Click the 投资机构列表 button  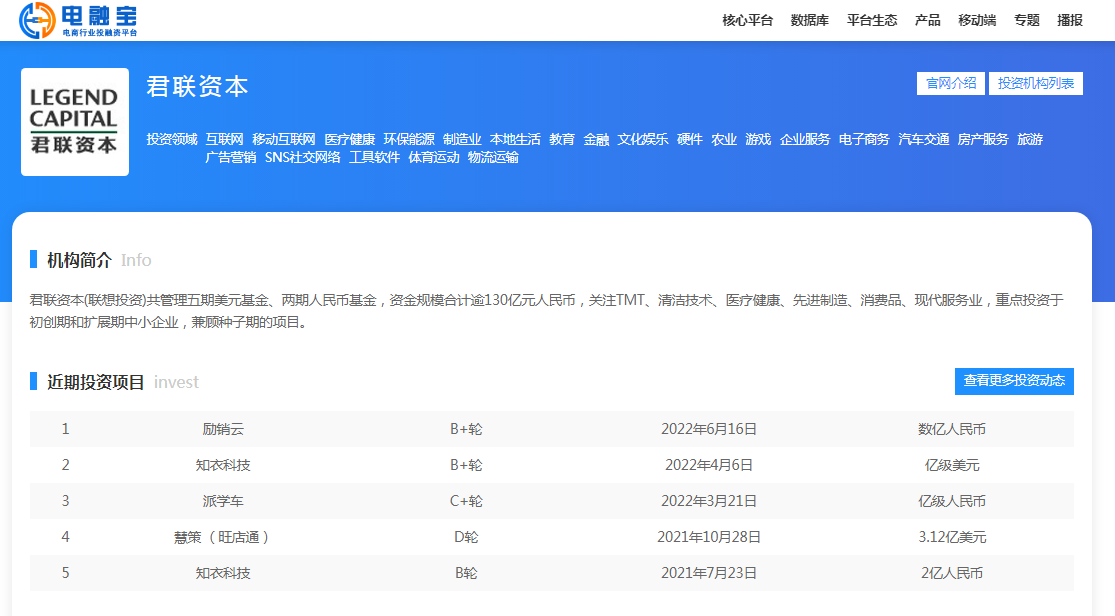[1036, 83]
